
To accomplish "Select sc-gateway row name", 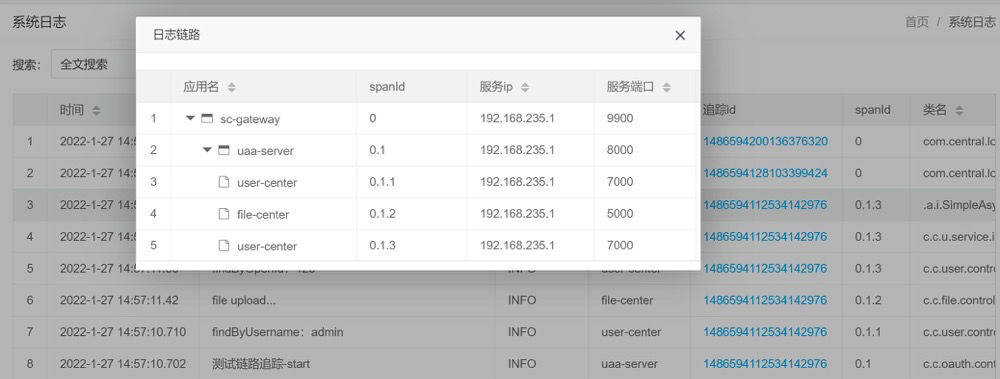I will [x=250, y=119].
